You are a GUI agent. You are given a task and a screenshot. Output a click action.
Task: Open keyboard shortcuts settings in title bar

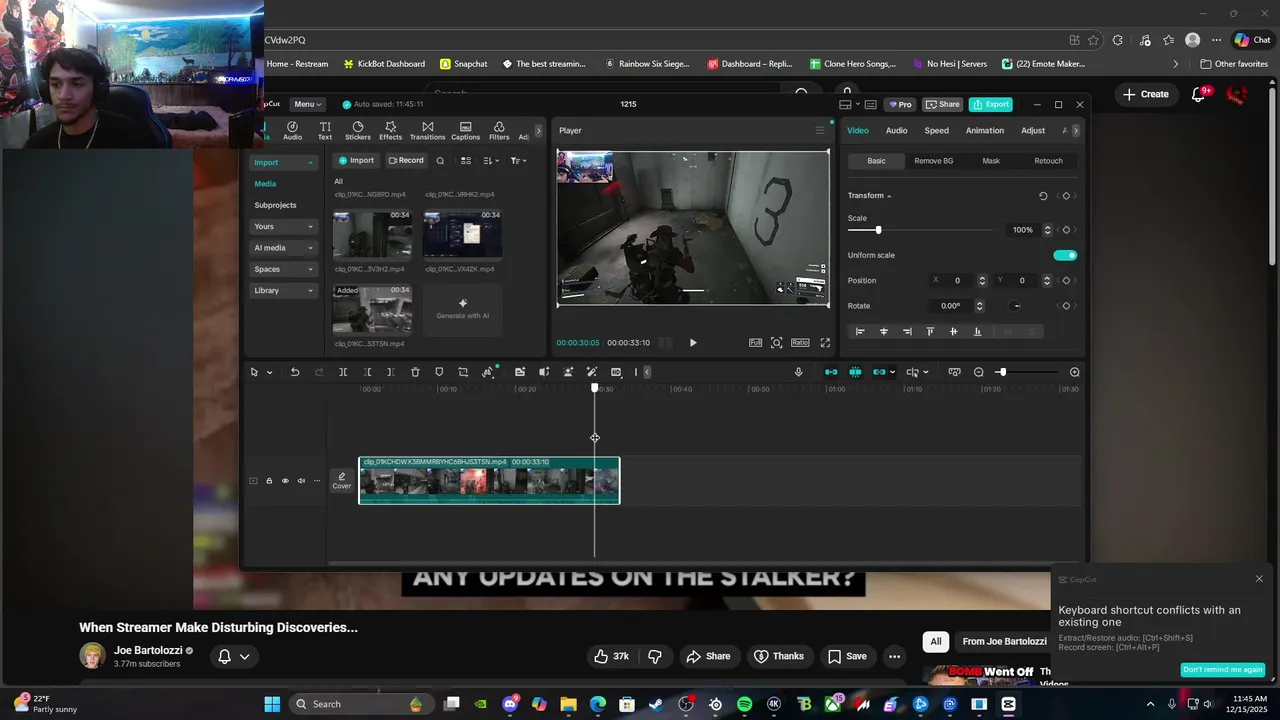pyautogui.click(x=870, y=104)
